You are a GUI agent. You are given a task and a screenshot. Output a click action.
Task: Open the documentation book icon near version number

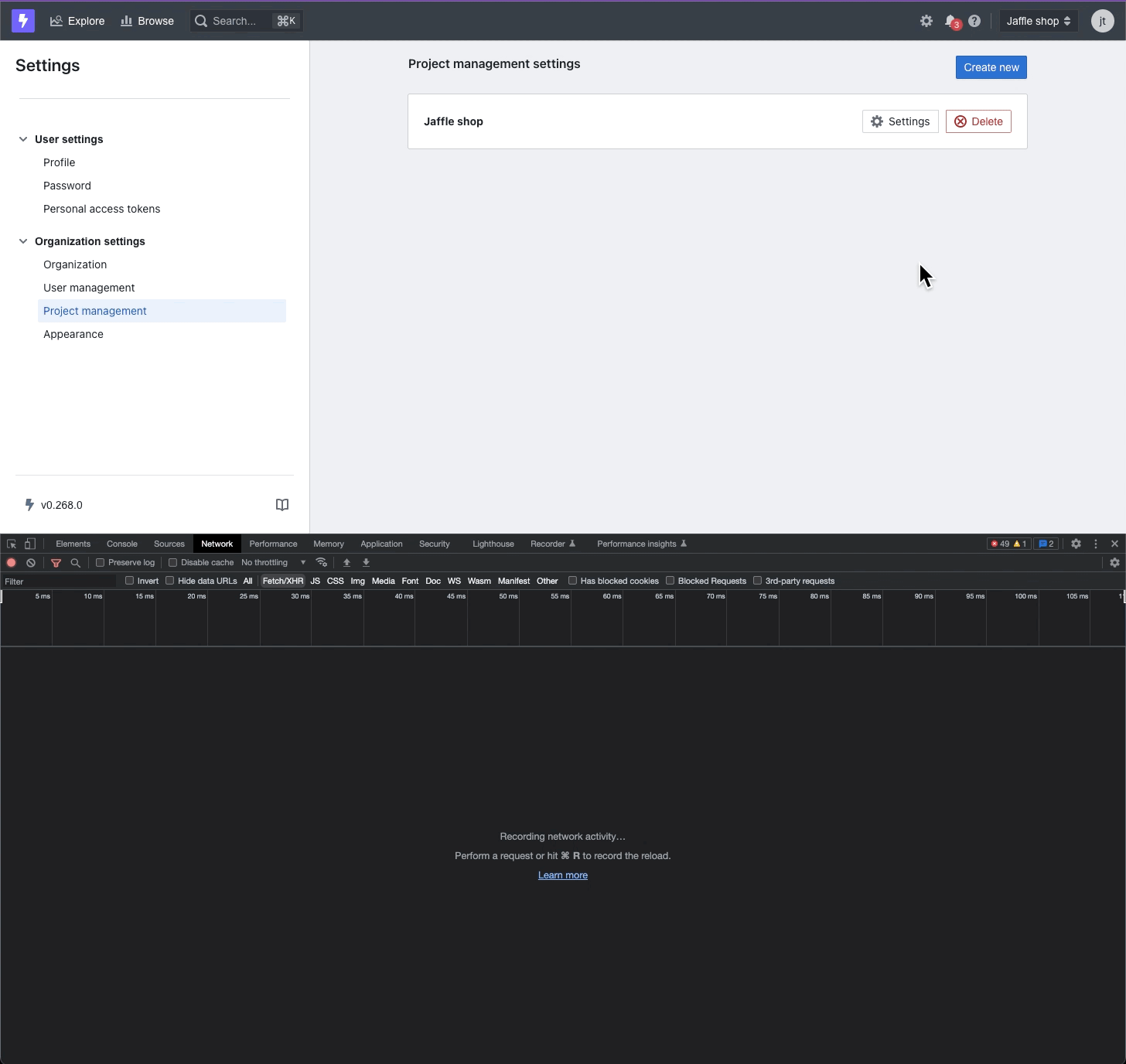(x=281, y=504)
